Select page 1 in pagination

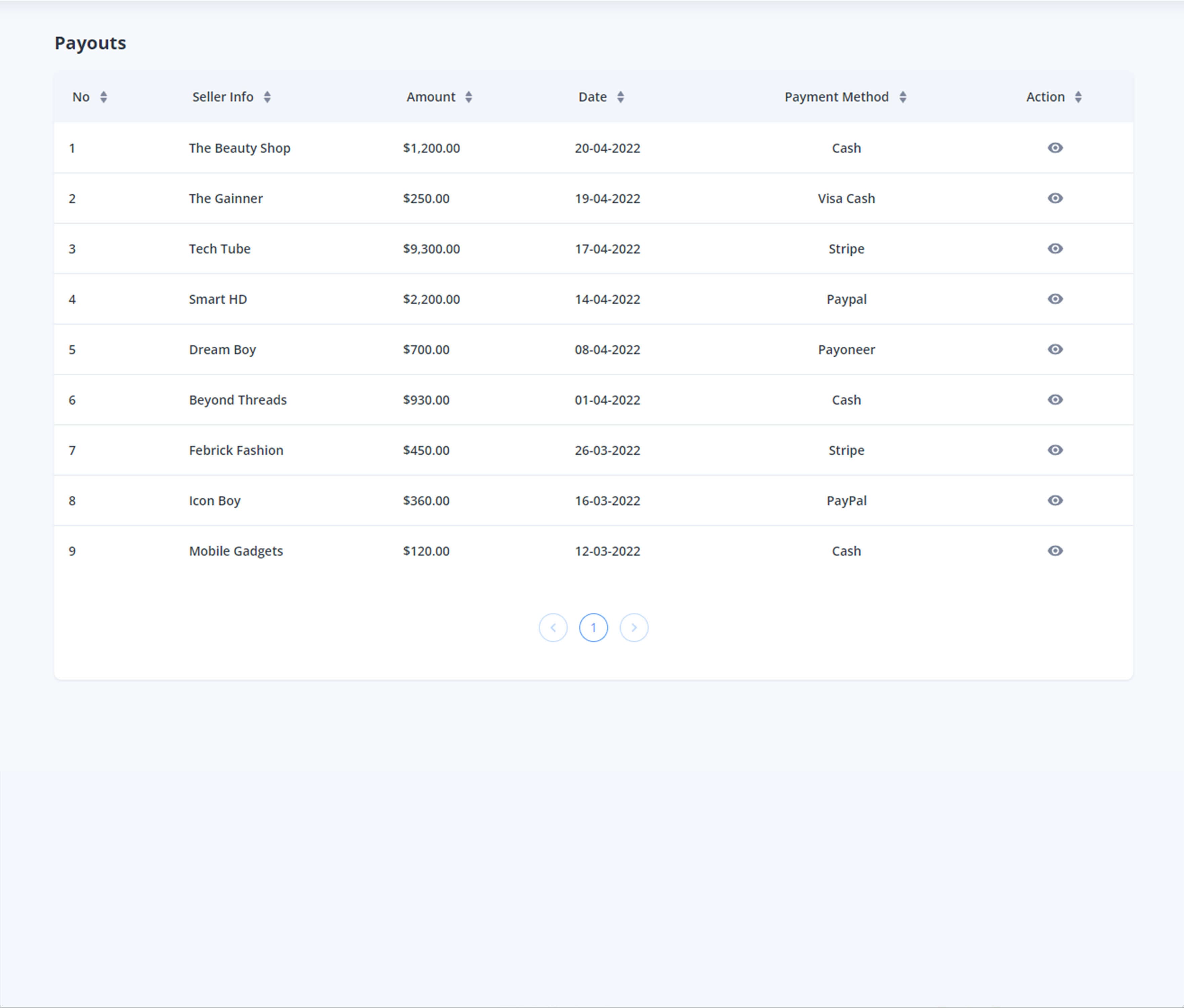click(594, 627)
